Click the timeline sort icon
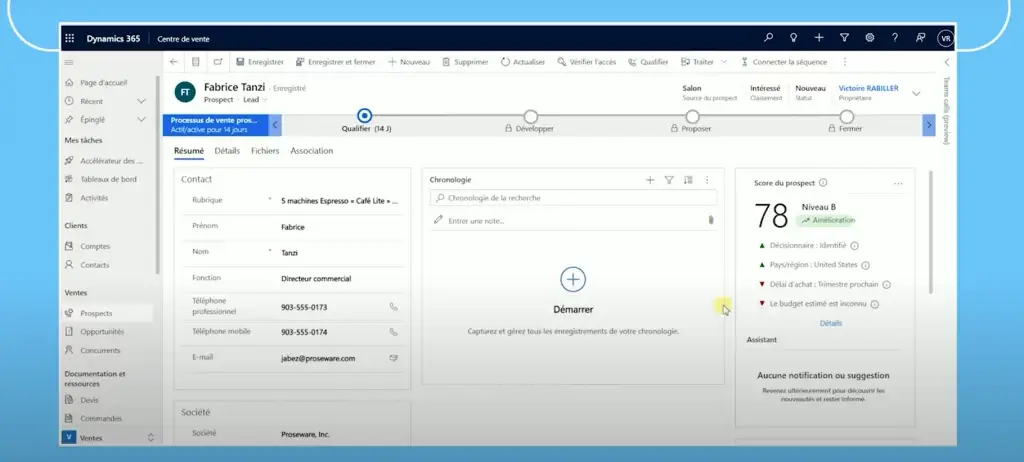1024x462 pixels. tap(688, 180)
